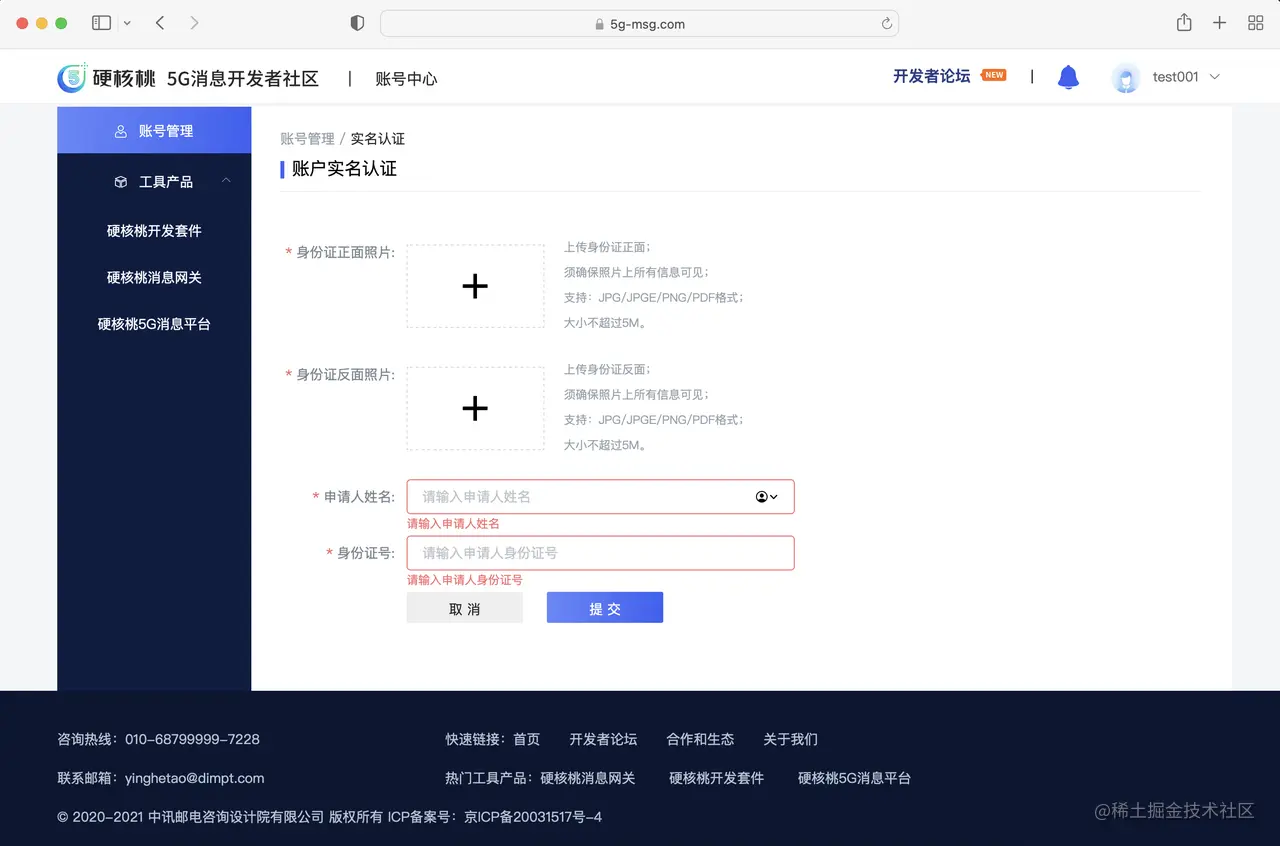
Task: Click footer 硬核桃5G消息平台 link
Action: tap(854, 778)
